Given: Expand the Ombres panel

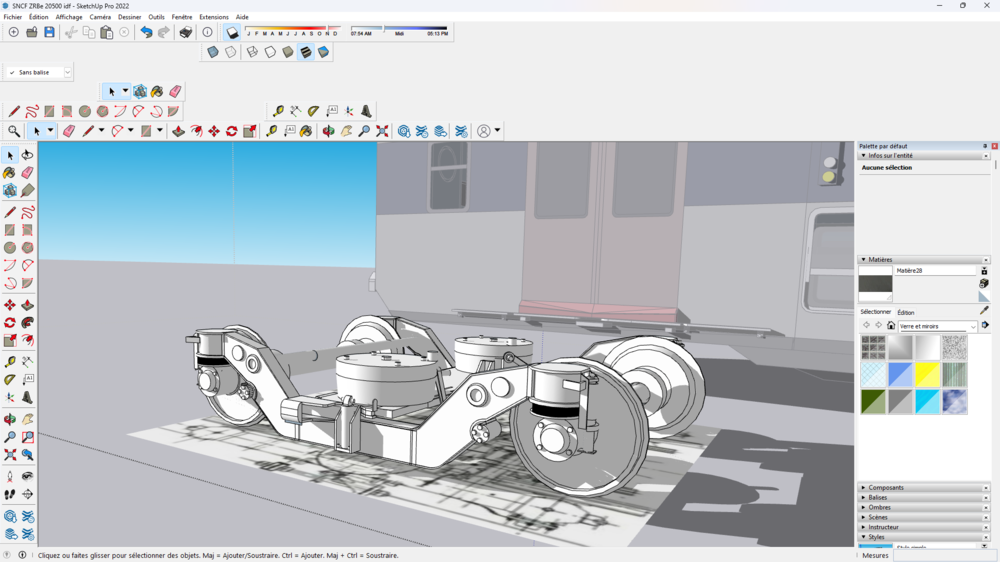Looking at the screenshot, I should pos(864,507).
